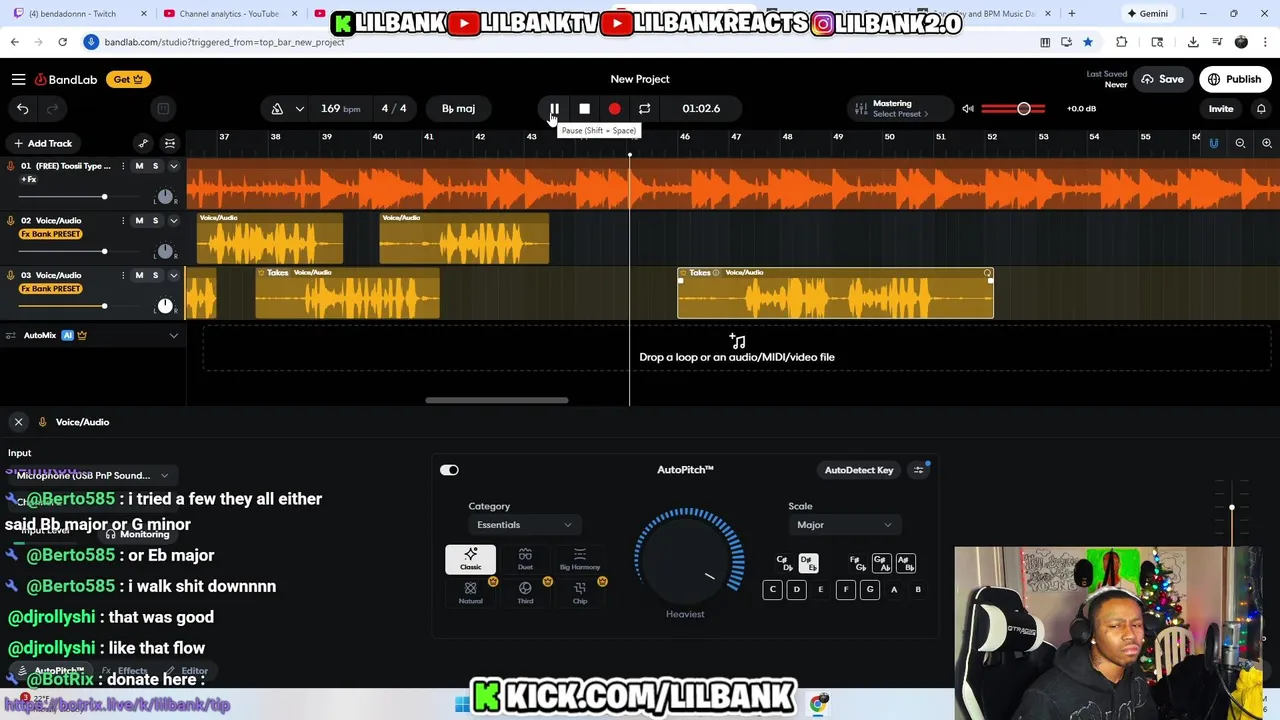Screen dimensions: 1280x720
Task: Toggle the metronome icon
Action: coord(277,108)
